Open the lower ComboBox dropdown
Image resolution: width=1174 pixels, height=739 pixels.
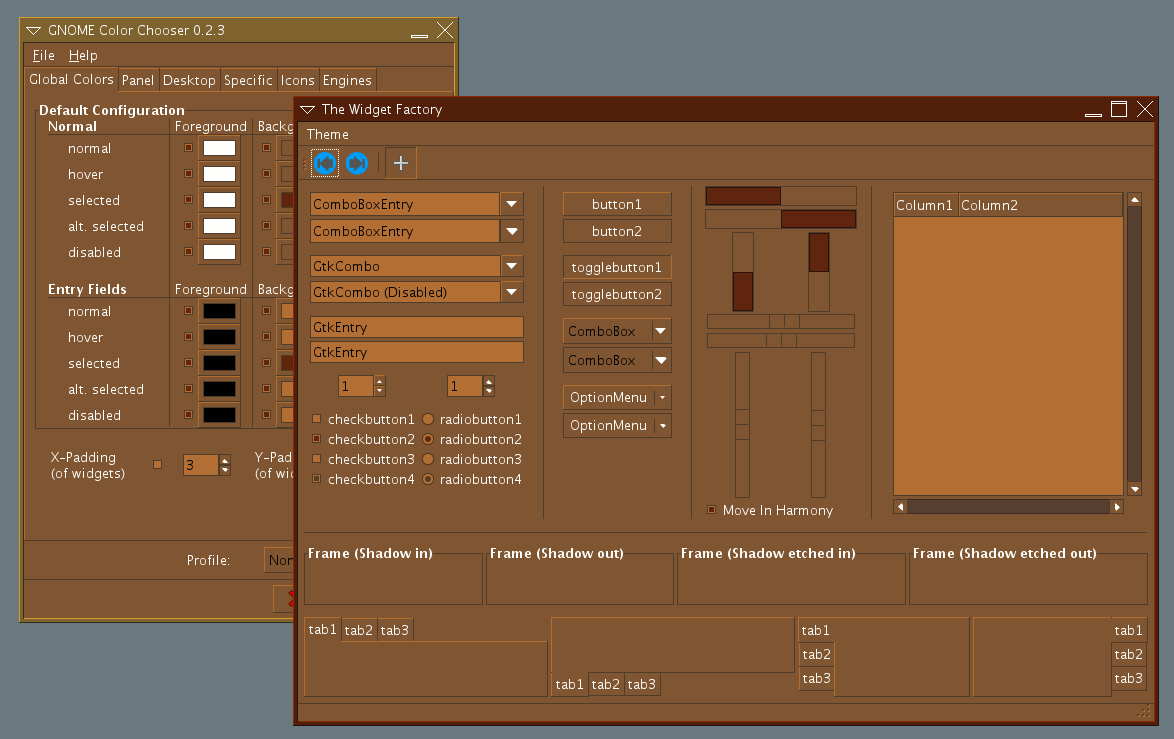(x=617, y=360)
